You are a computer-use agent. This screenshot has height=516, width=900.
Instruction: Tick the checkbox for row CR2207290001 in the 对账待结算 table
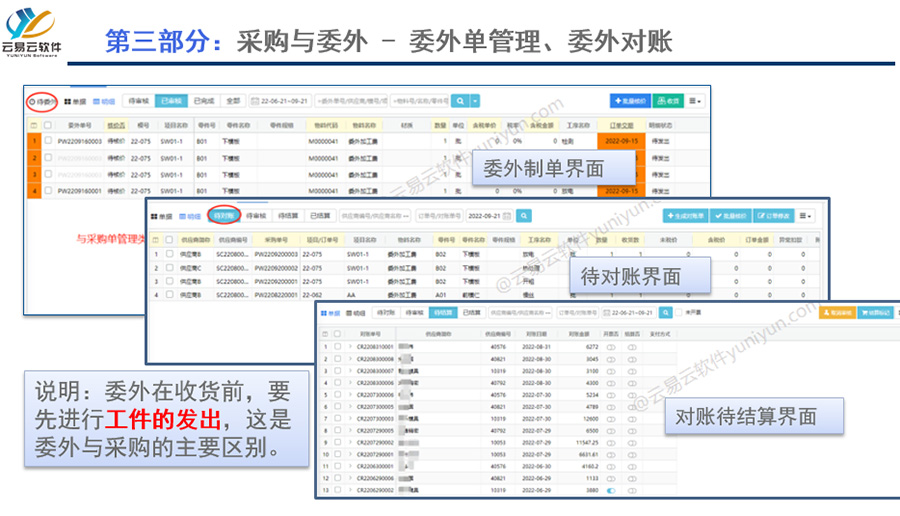338,454
